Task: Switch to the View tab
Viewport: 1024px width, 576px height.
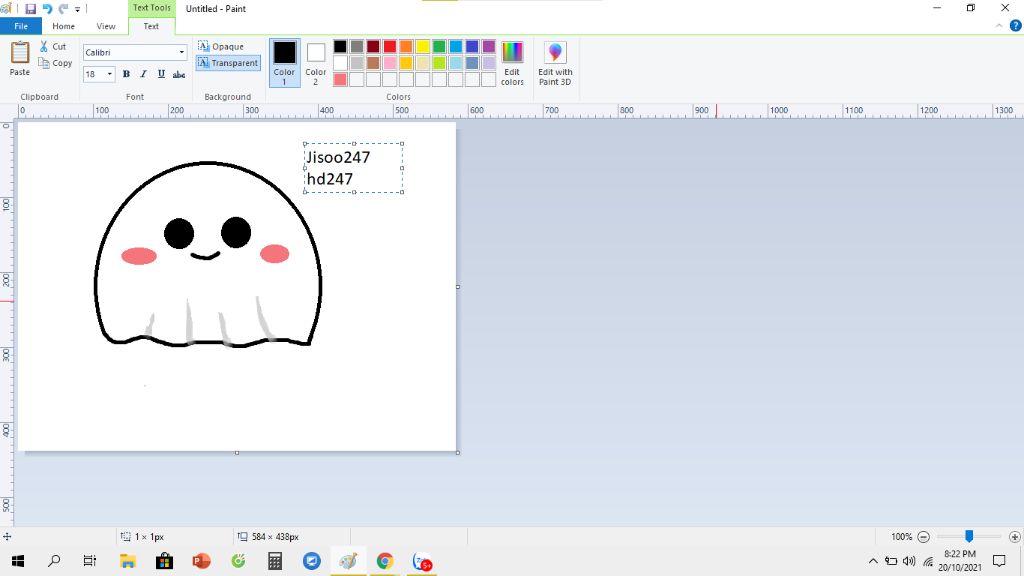Action: coord(106,26)
